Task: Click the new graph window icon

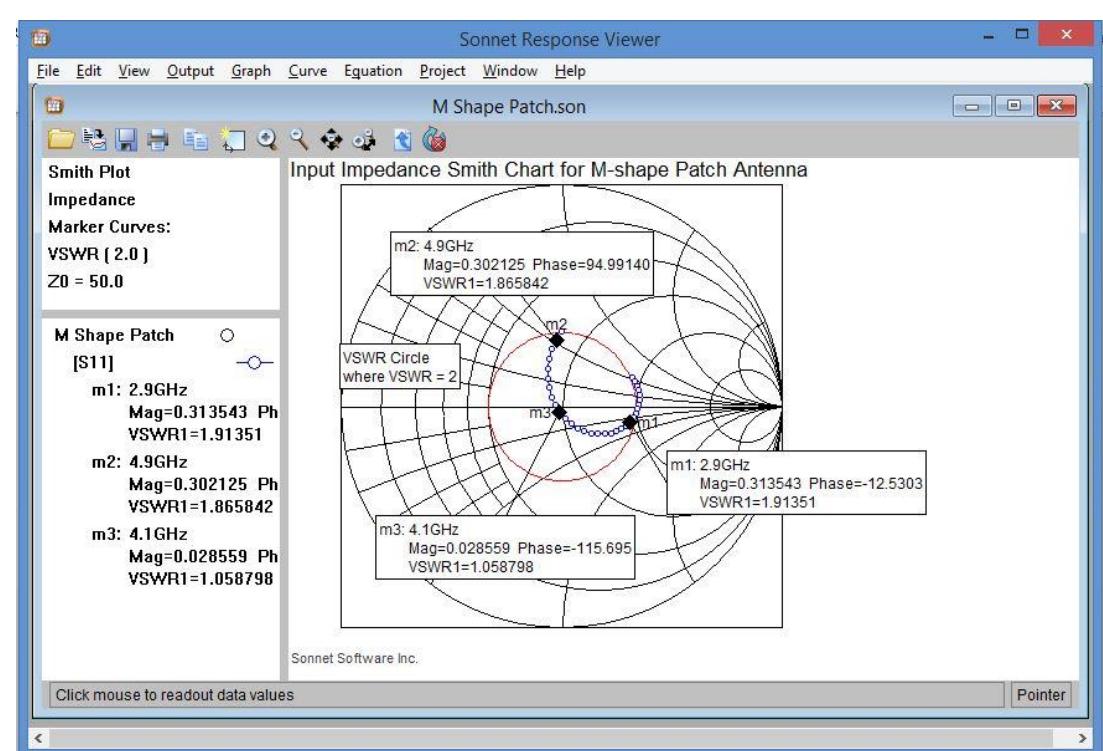Action: coord(232,140)
